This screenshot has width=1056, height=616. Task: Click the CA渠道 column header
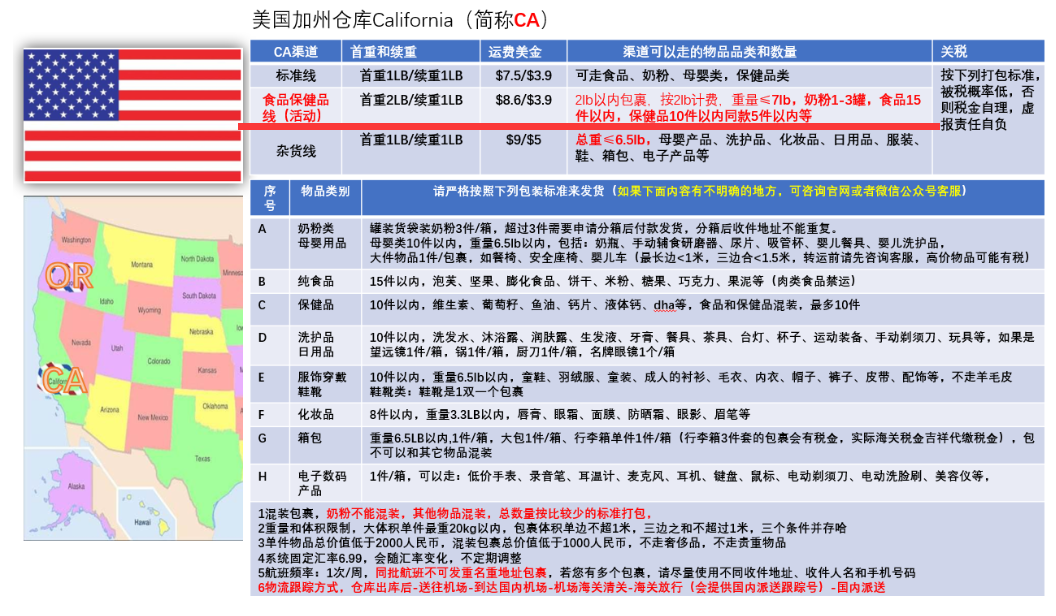[295, 52]
